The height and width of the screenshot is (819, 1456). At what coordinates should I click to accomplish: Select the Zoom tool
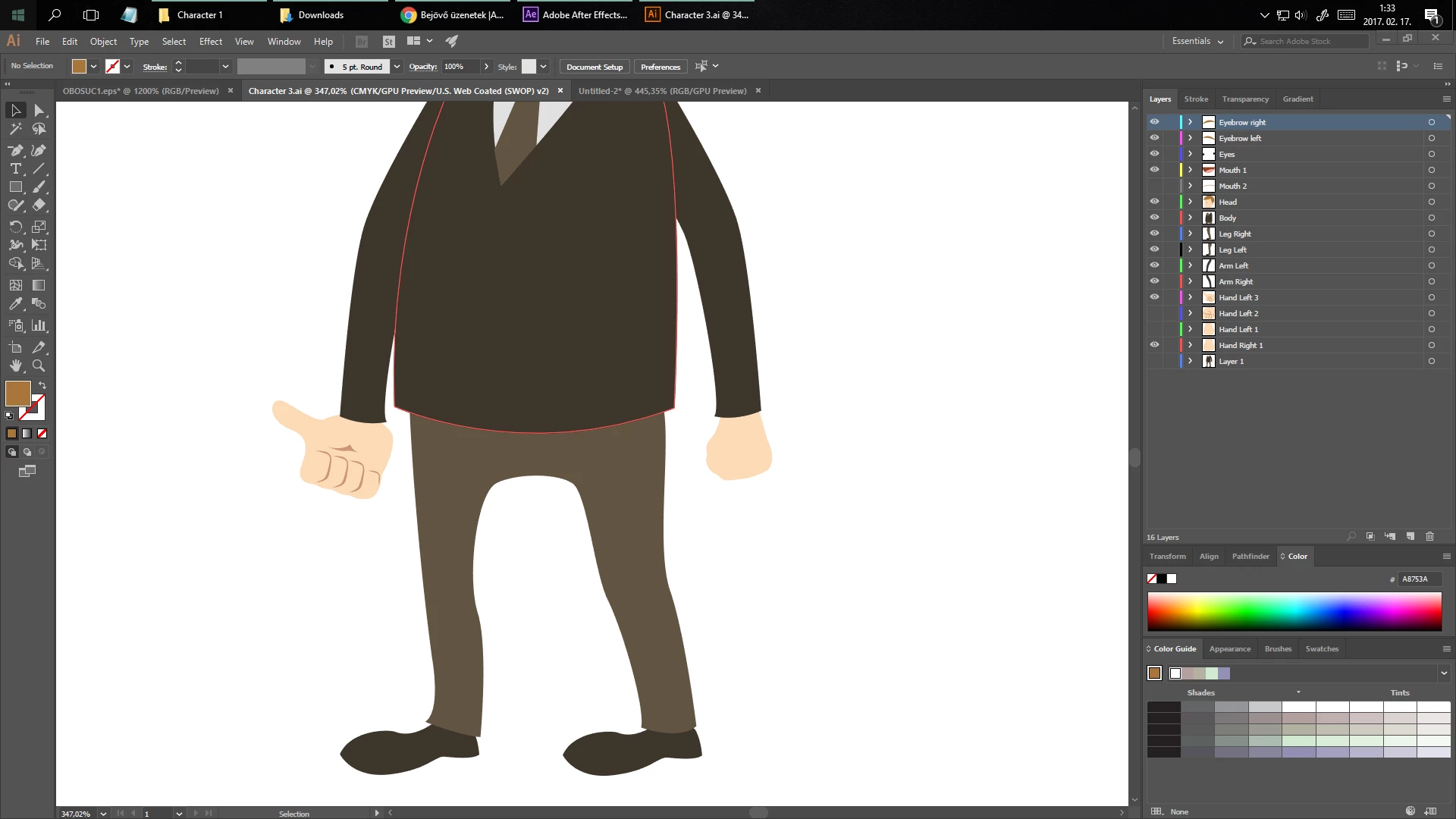coord(39,366)
